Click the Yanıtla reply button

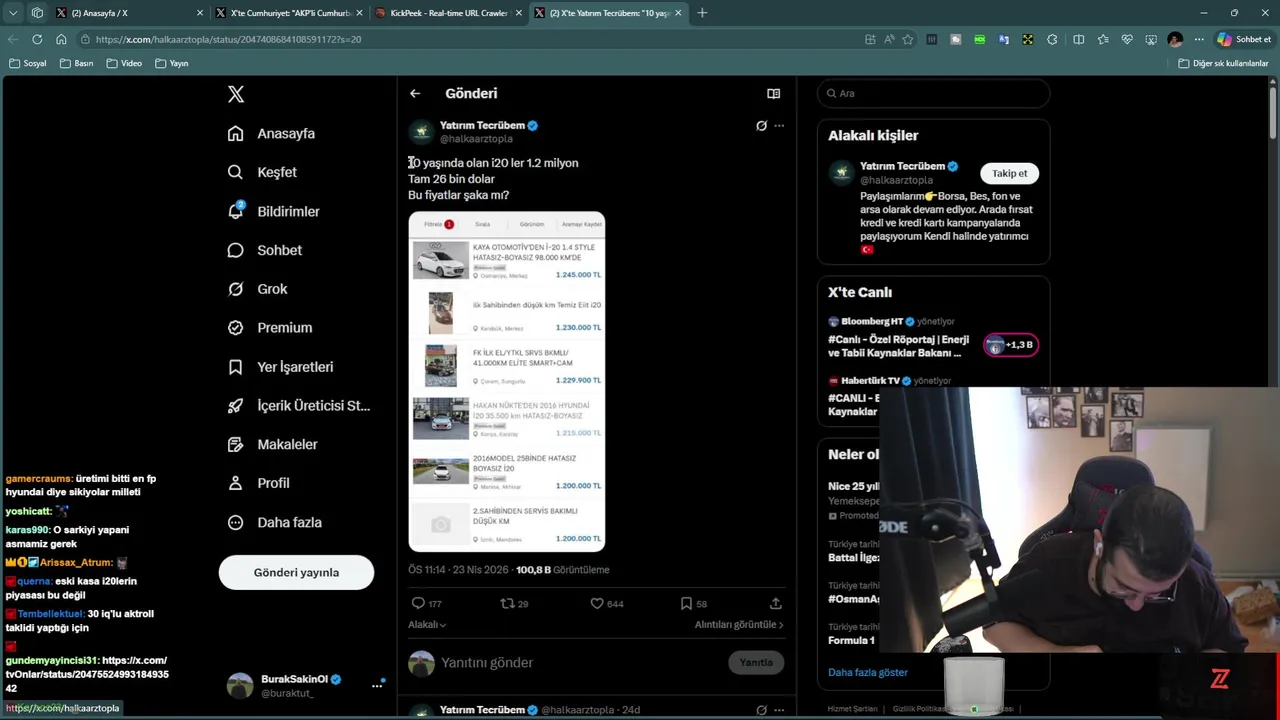(756, 662)
